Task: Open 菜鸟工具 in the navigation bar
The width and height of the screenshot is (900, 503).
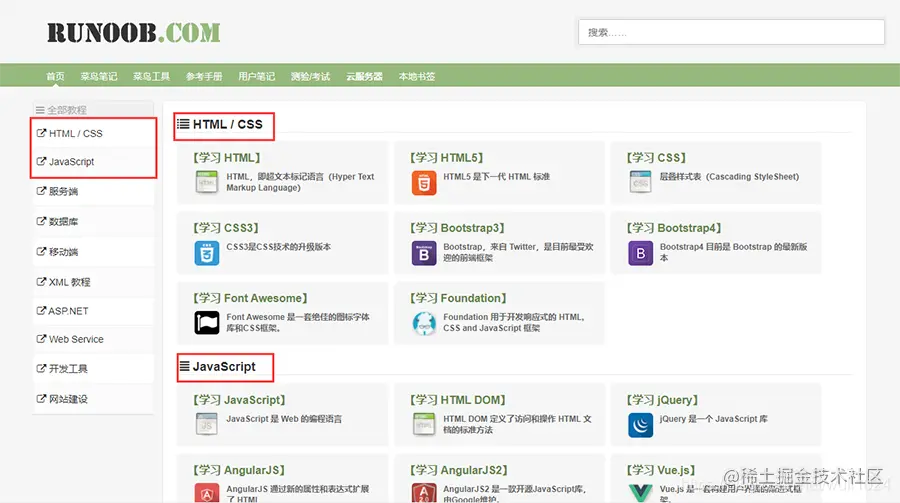Action: [x=152, y=76]
